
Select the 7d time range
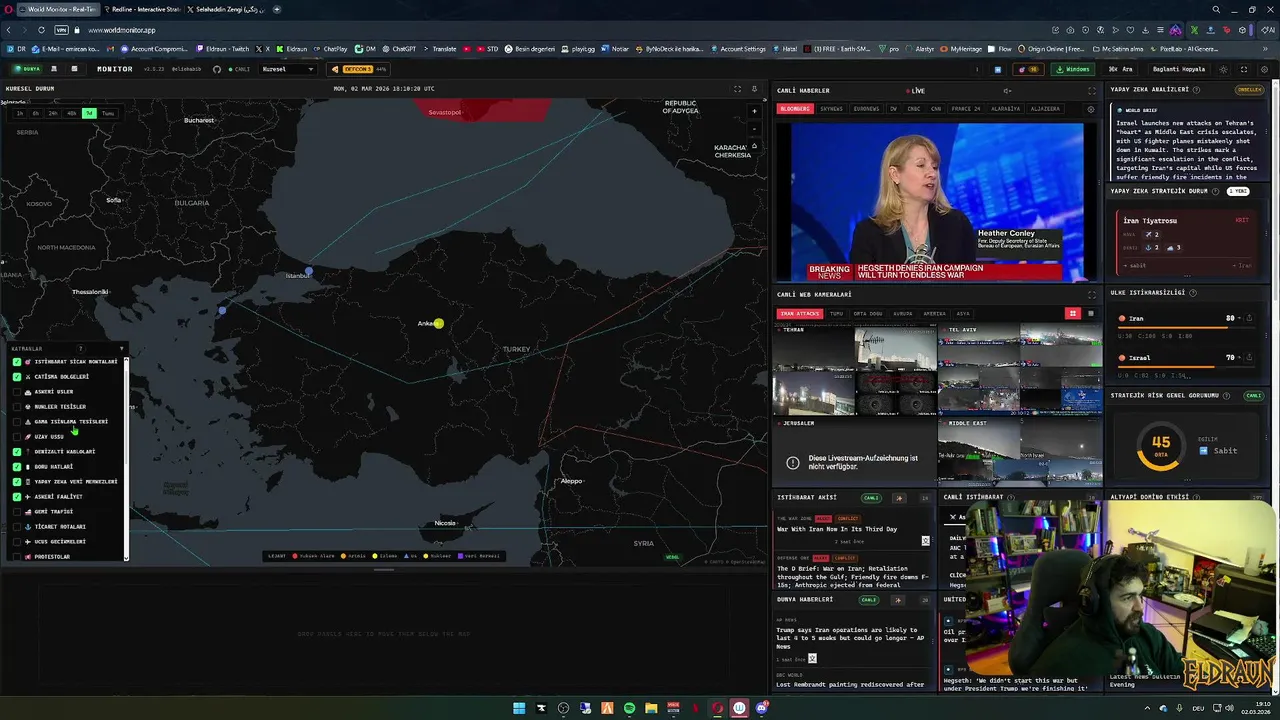[89, 113]
